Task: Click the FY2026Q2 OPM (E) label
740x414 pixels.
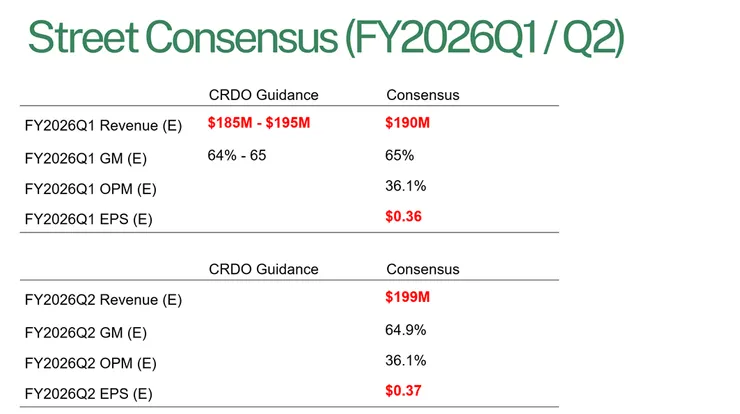Action: click(x=90, y=362)
